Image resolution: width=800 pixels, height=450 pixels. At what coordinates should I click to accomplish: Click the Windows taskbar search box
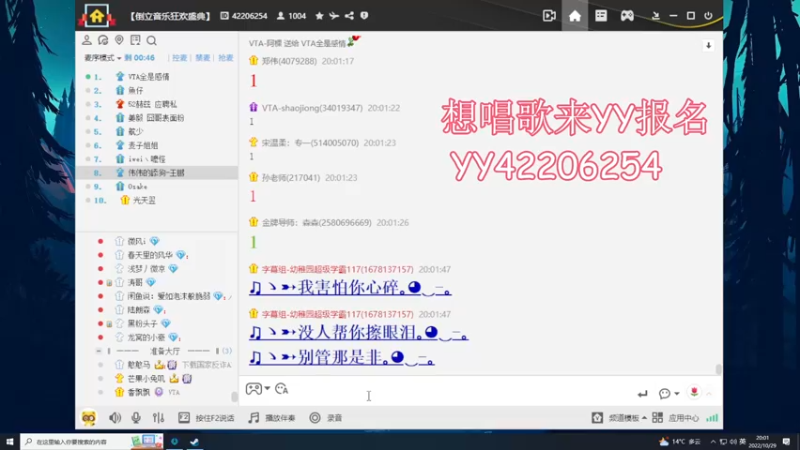coord(92,441)
